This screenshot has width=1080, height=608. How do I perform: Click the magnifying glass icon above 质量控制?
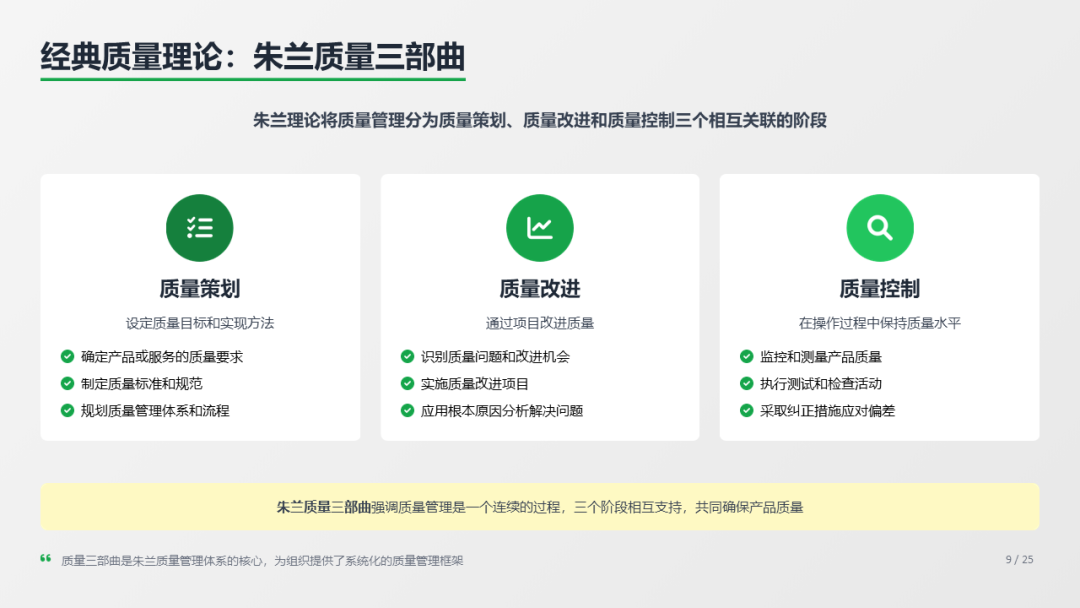tap(880, 228)
